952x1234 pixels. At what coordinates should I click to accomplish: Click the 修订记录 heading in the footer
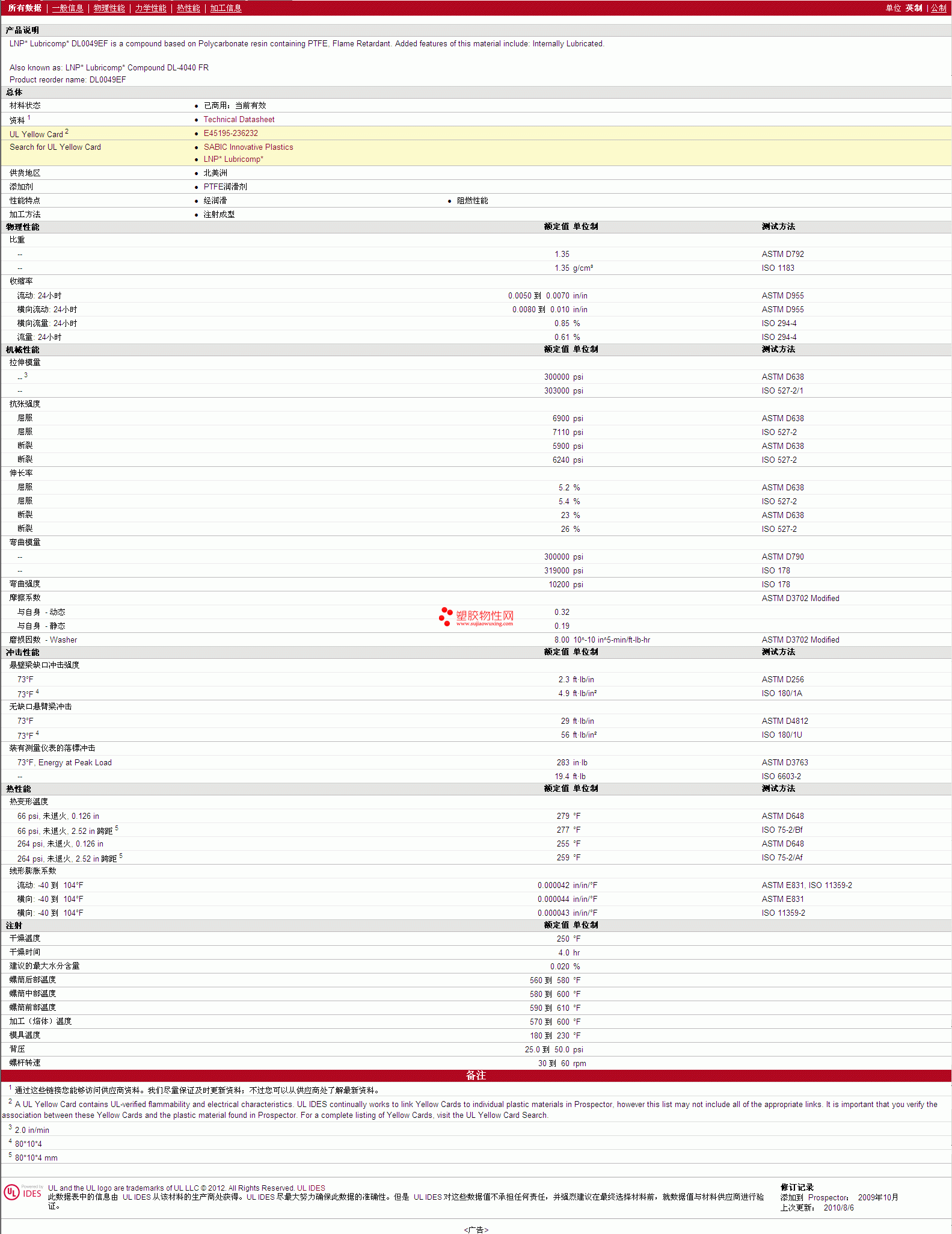tap(797, 1187)
